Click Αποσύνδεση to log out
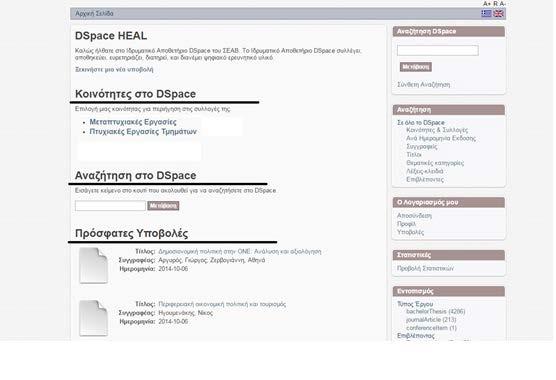The height and width of the screenshot is (380, 556). (414, 216)
